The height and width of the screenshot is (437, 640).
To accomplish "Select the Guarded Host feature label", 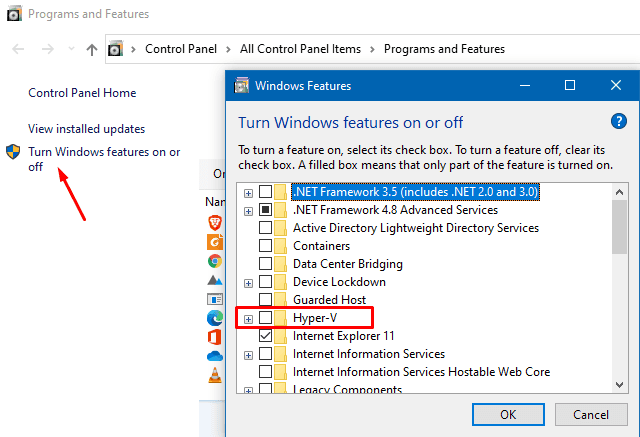I will coord(329,300).
